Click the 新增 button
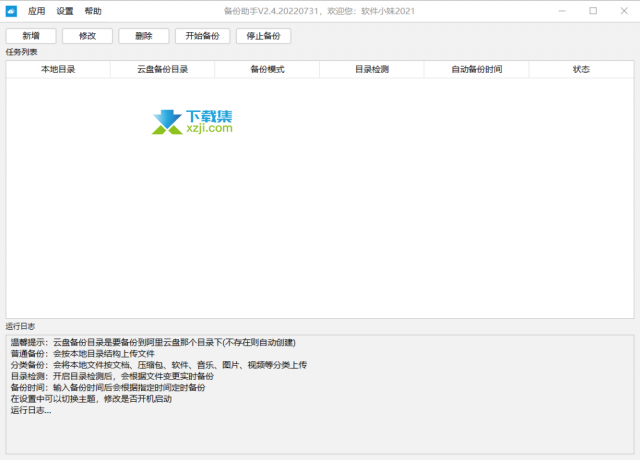 click(x=31, y=36)
